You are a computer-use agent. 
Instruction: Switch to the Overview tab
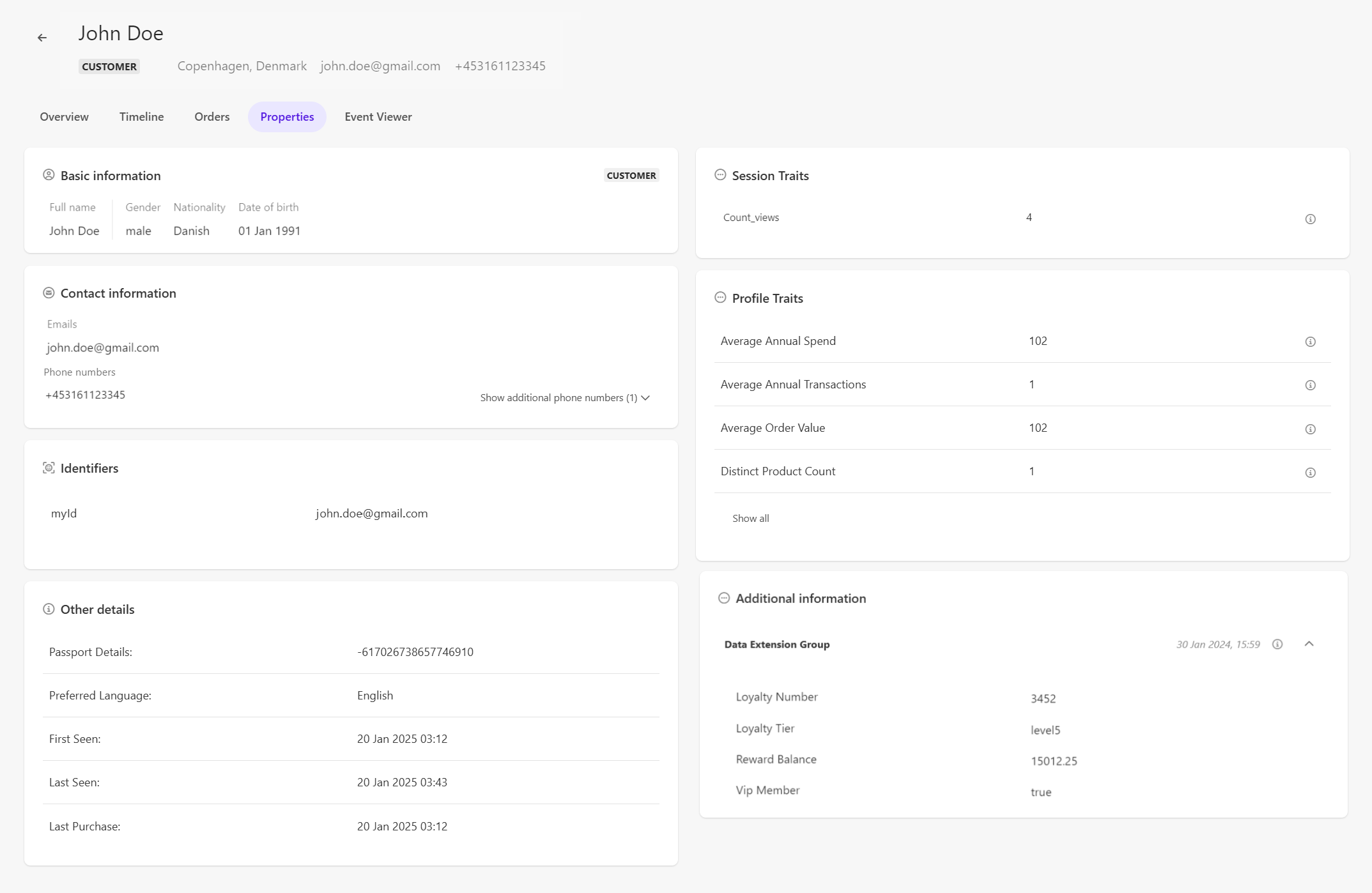[64, 117]
